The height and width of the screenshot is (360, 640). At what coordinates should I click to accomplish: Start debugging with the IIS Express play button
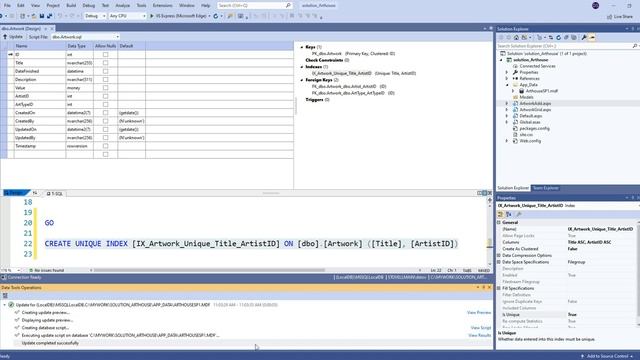(152, 16)
